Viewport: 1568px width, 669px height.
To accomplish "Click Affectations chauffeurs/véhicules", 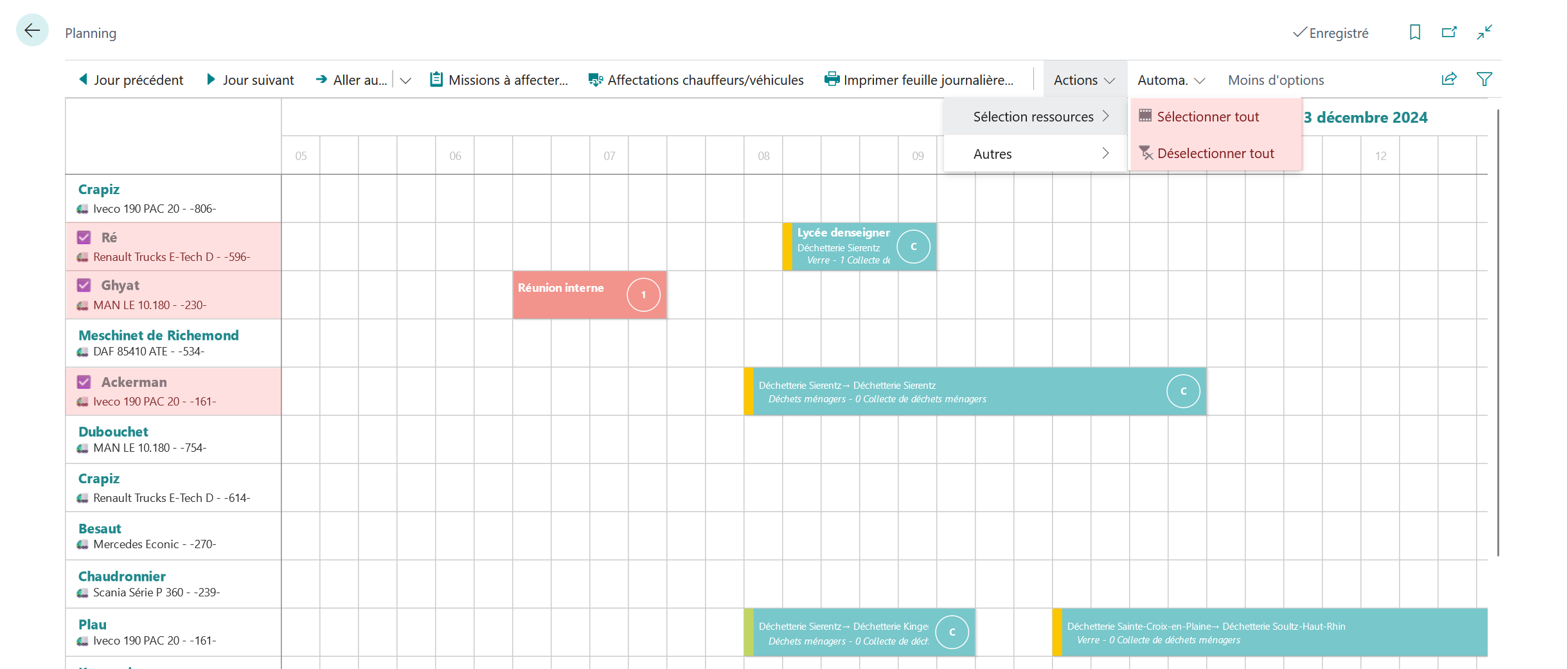I will [x=696, y=80].
